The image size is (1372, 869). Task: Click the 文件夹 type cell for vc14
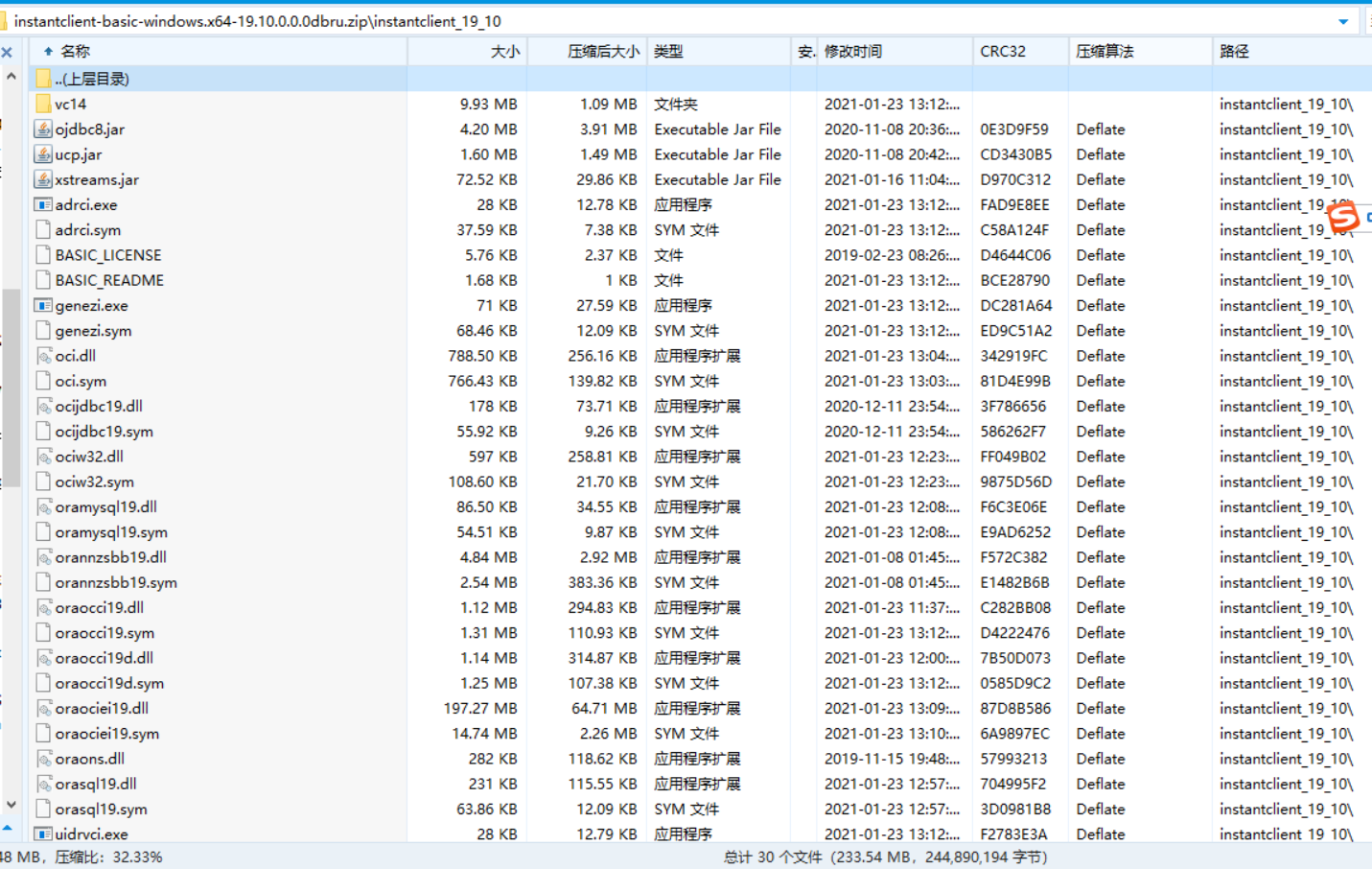point(676,104)
